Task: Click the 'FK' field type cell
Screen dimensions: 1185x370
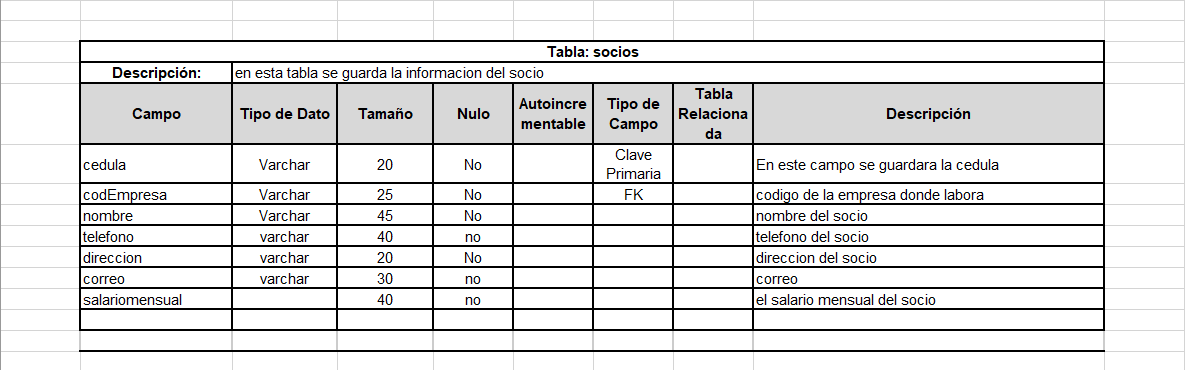Action: tap(633, 194)
